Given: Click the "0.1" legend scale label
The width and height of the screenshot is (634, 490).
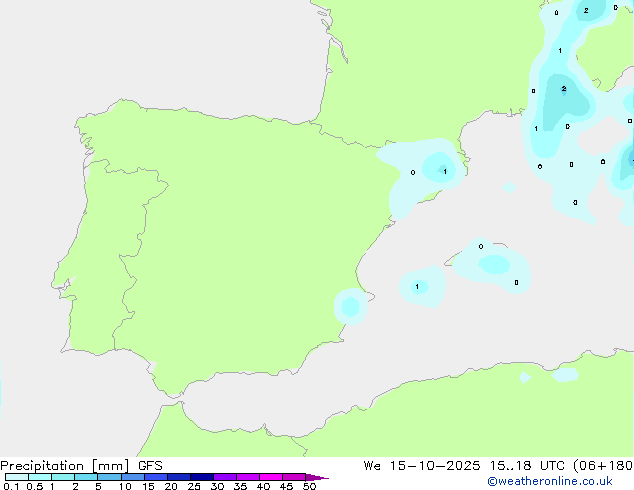Looking at the screenshot, I should (x=11, y=486).
